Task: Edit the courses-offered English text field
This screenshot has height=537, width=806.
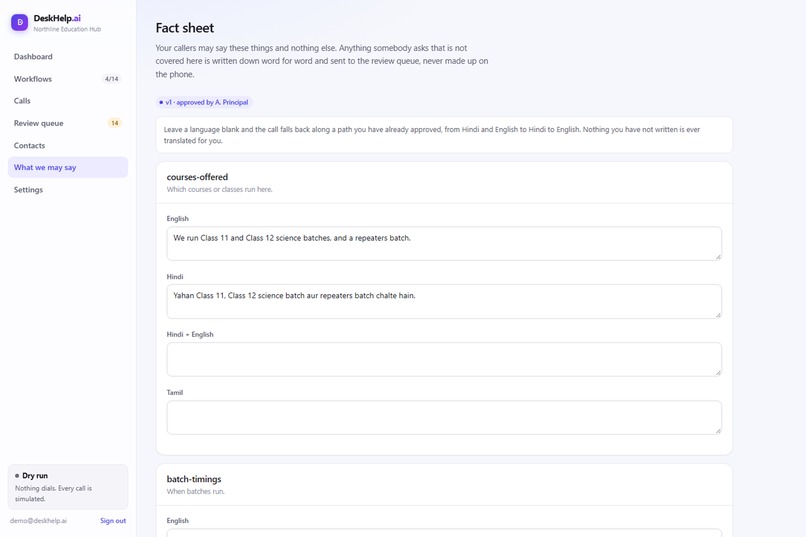Action: [444, 244]
